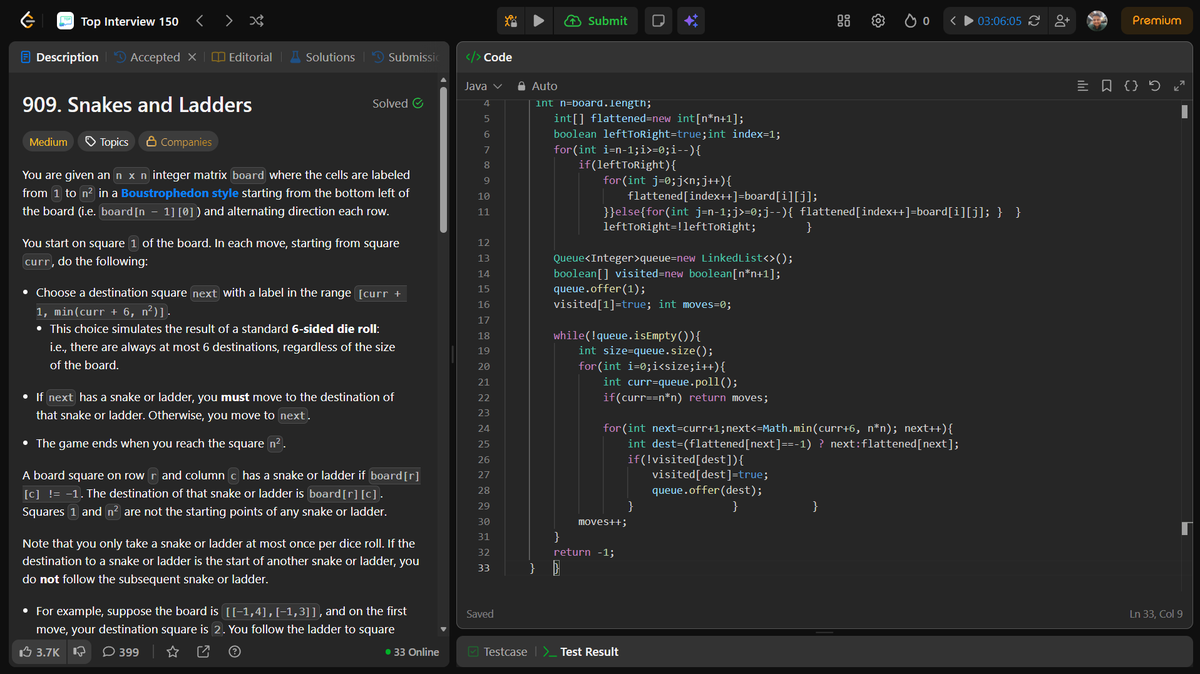Click the Ln 33, Col 9 status
Image resolution: width=1200 pixels, height=674 pixels.
[x=1156, y=614]
